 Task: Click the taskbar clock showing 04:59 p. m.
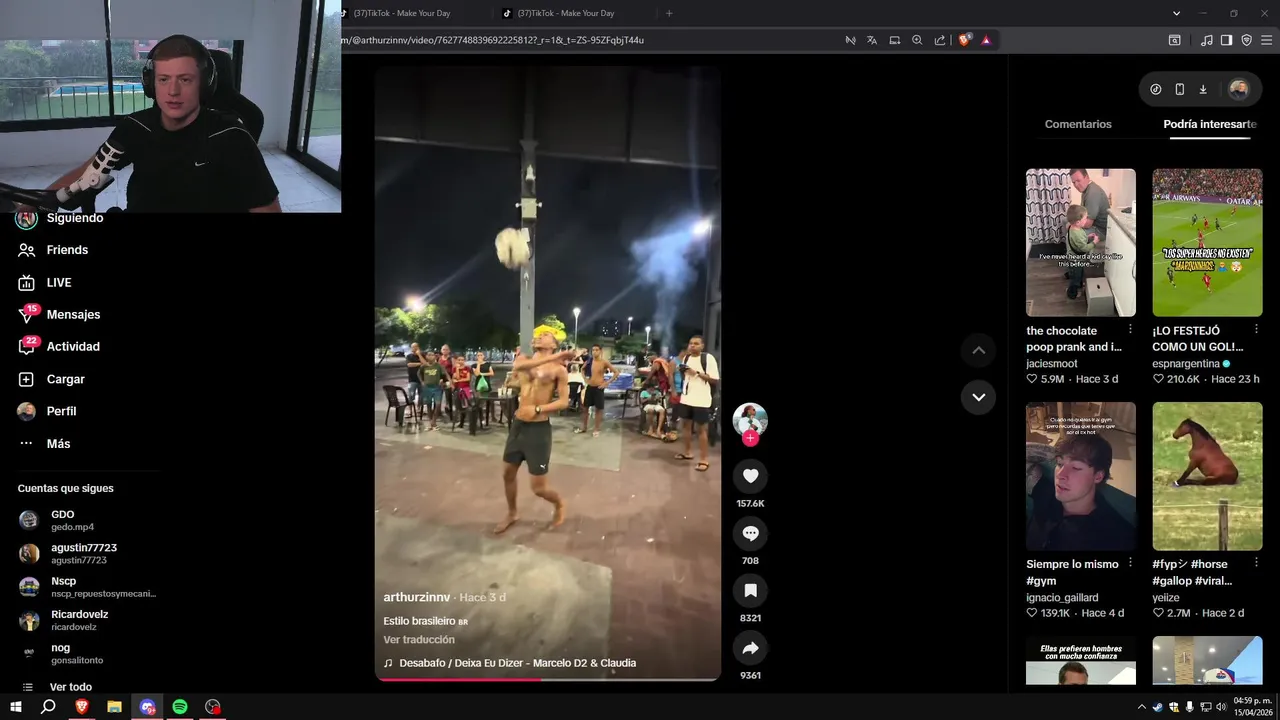click(1252, 707)
